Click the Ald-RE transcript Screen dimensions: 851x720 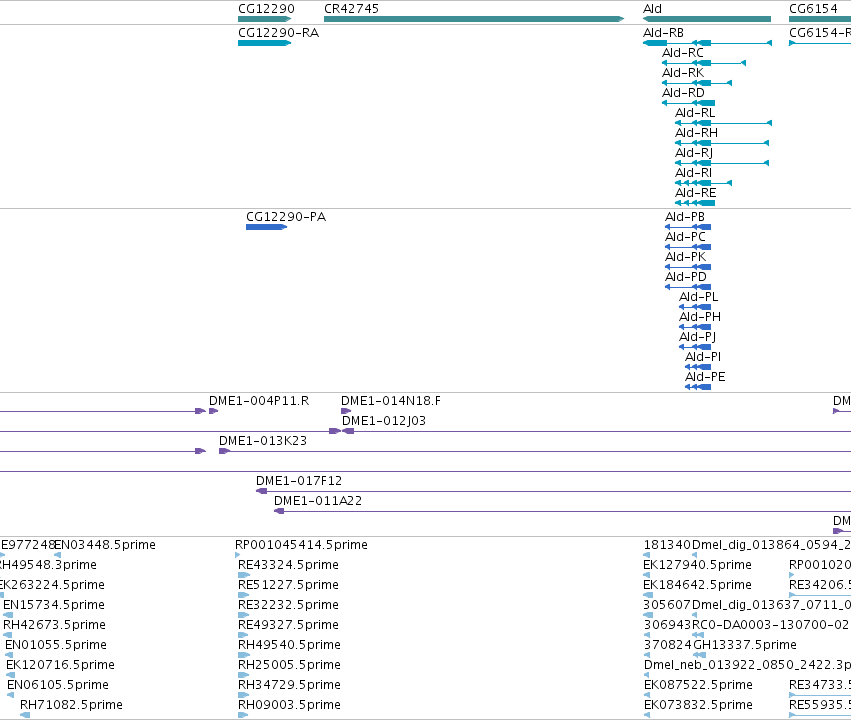pyautogui.click(x=695, y=203)
